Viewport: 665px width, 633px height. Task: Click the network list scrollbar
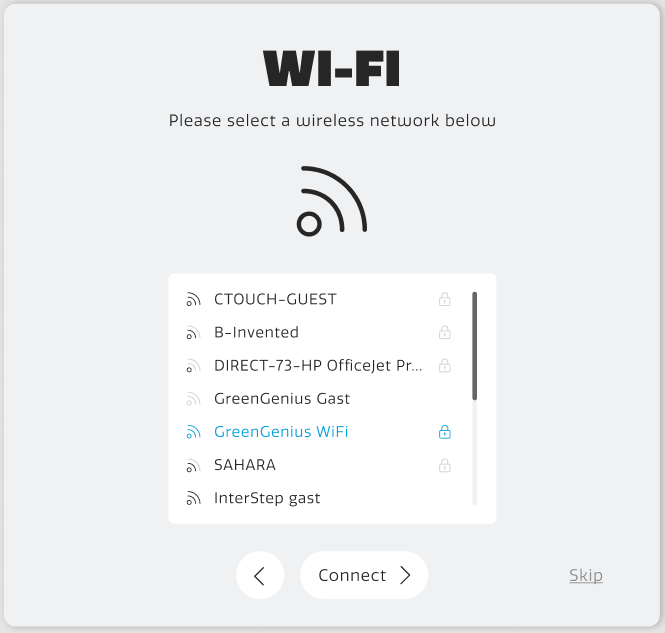pyautogui.click(x=474, y=346)
